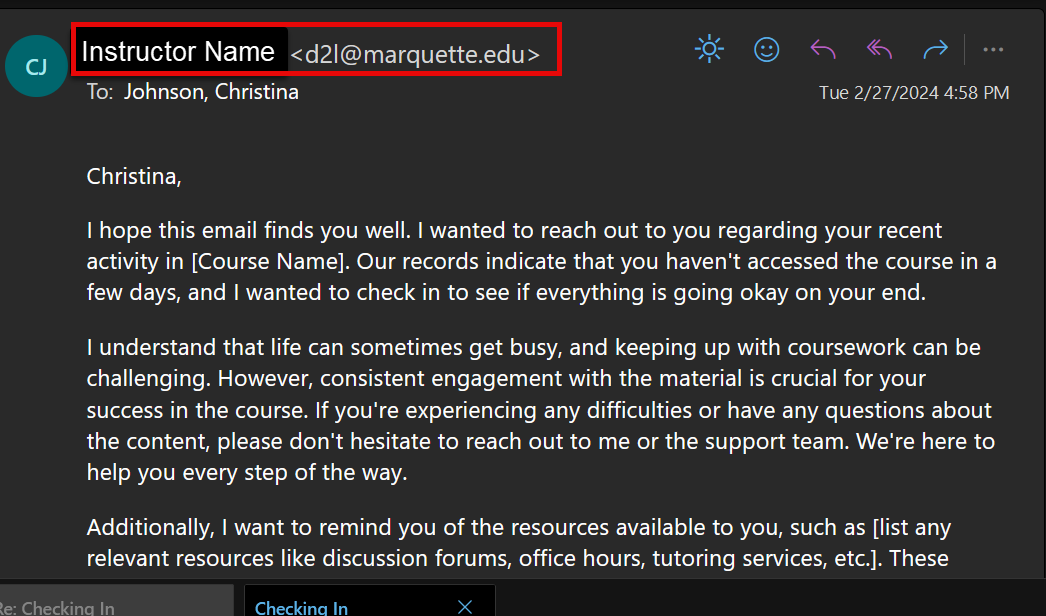Open the emoji reaction picker
Image resolution: width=1046 pixels, height=616 pixels.
pyautogui.click(x=767, y=49)
